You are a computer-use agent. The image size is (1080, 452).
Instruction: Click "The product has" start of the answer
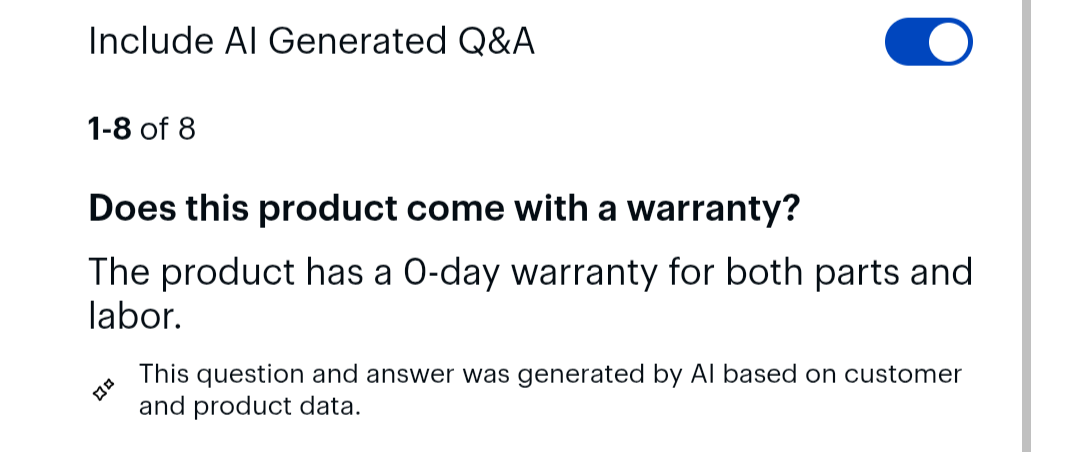tap(226, 273)
